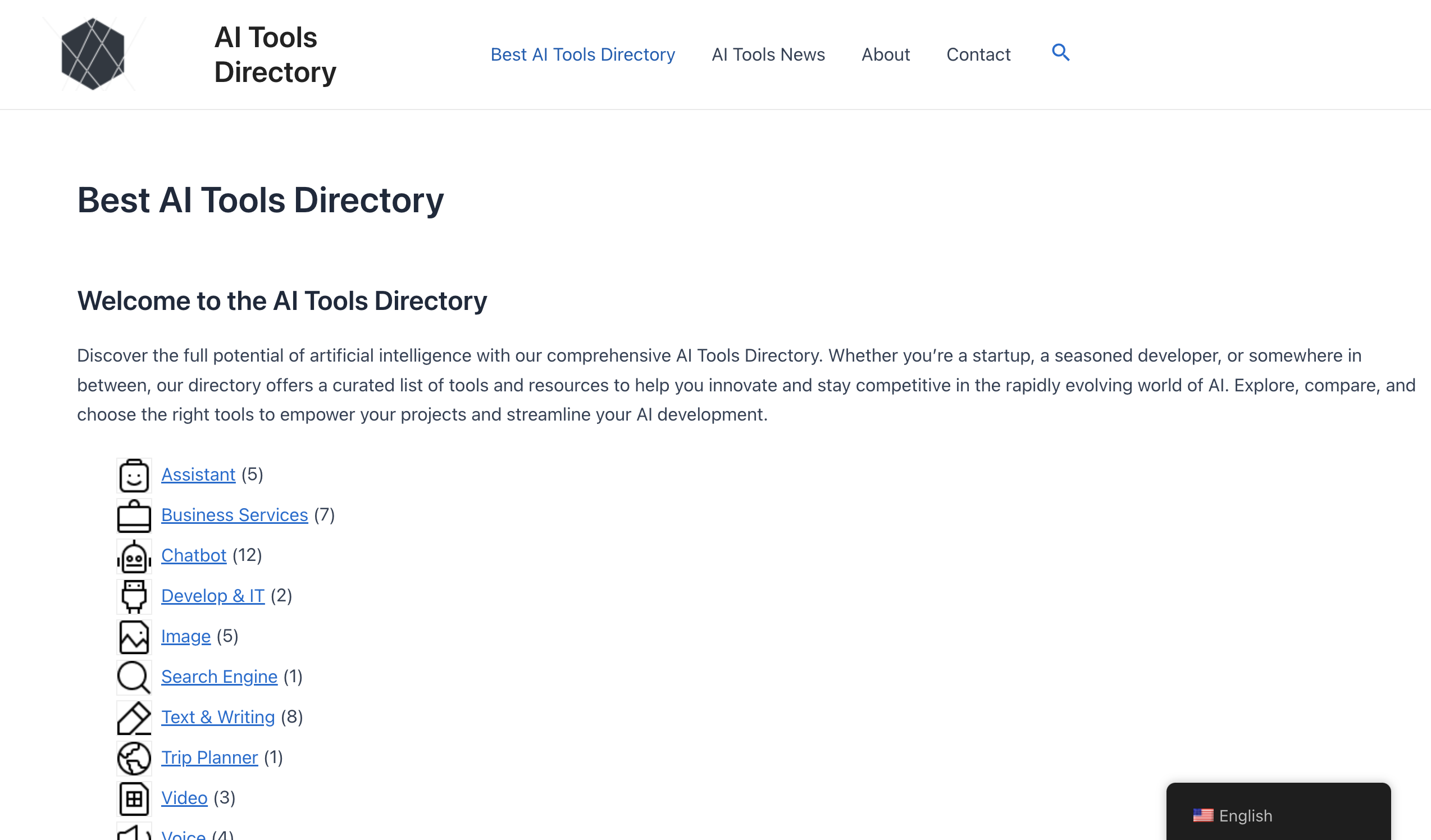This screenshot has width=1431, height=840.
Task: Select the Chatbot robot icon
Action: pos(134,556)
